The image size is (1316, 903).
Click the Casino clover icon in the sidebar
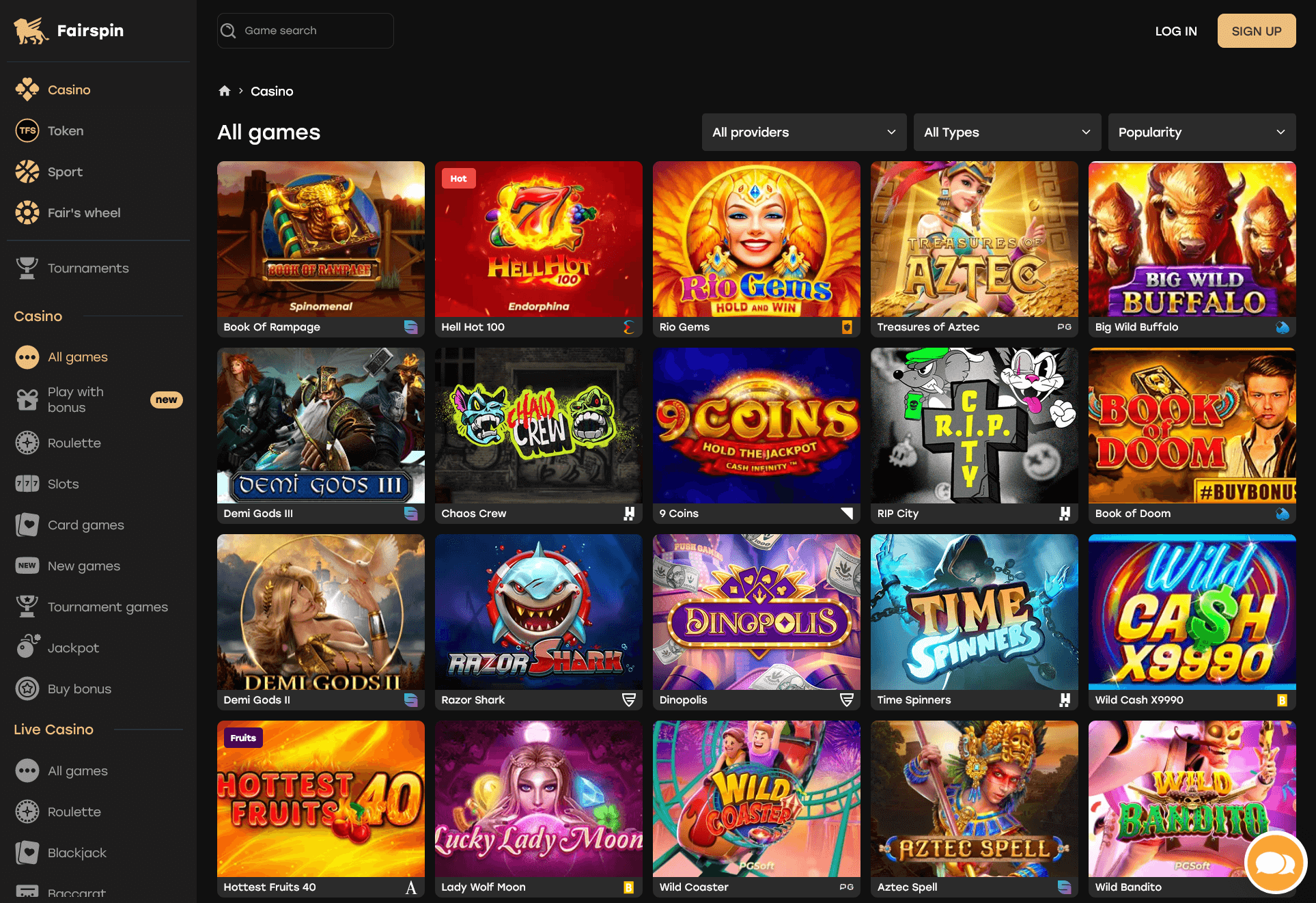[x=27, y=89]
